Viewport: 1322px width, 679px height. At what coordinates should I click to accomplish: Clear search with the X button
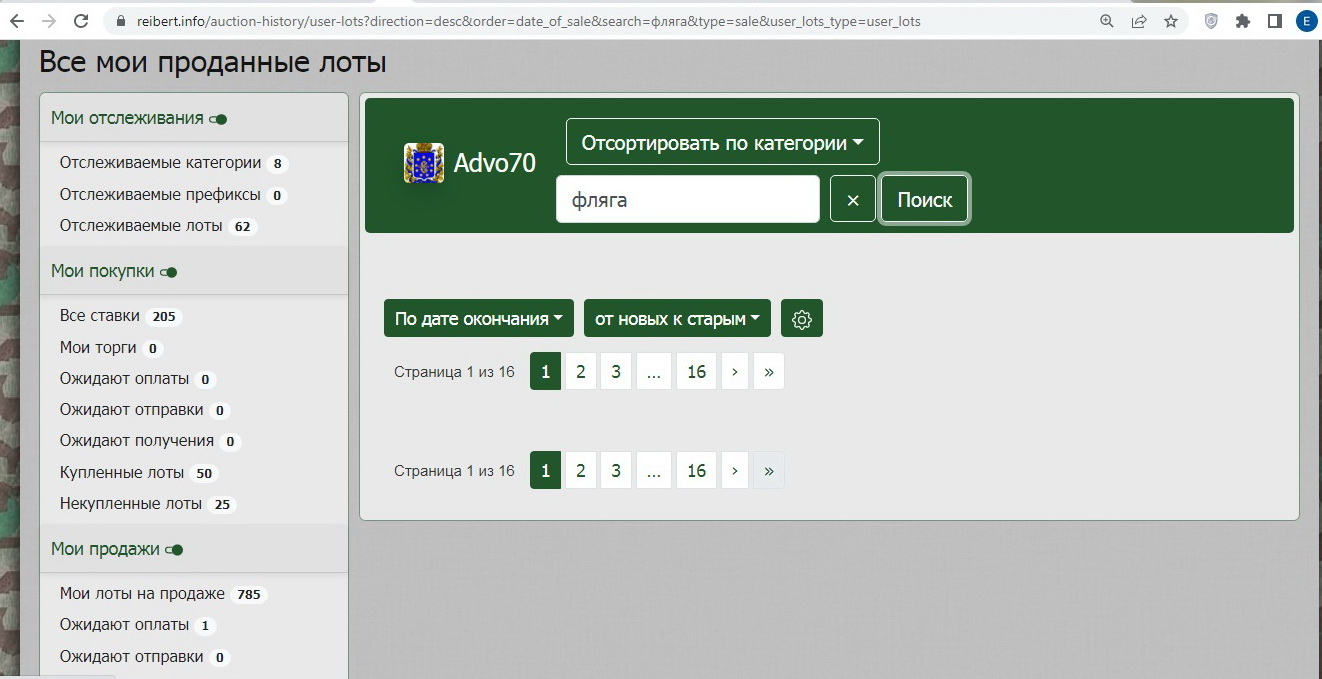pos(853,200)
